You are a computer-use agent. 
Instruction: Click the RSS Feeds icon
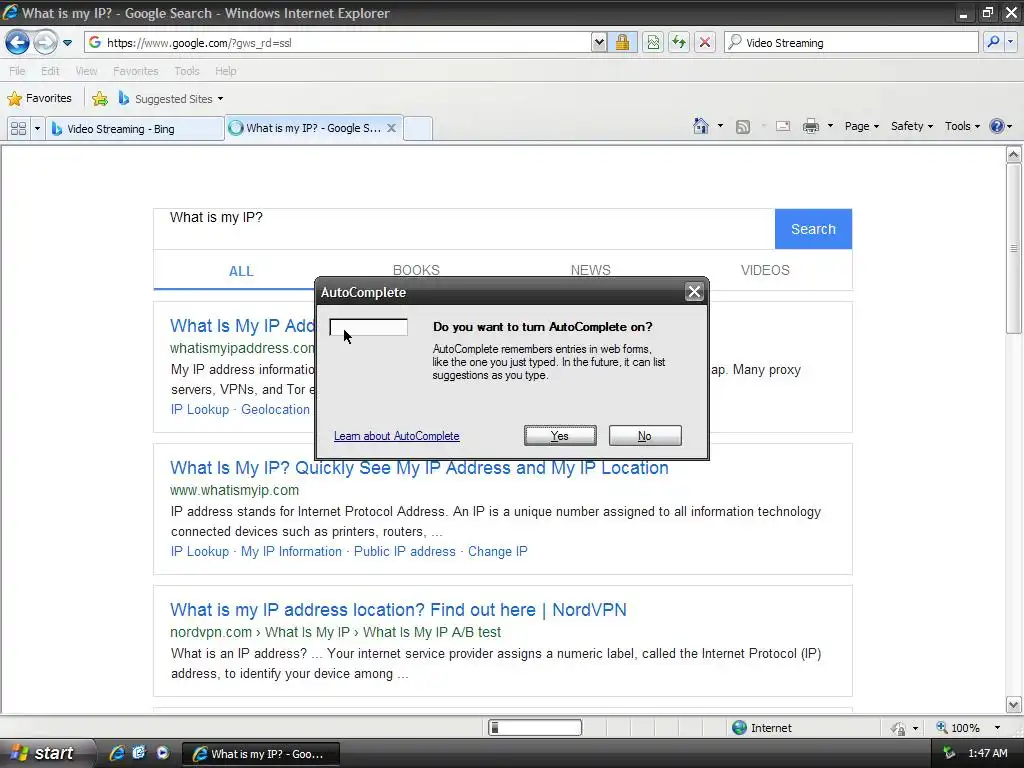tap(743, 127)
